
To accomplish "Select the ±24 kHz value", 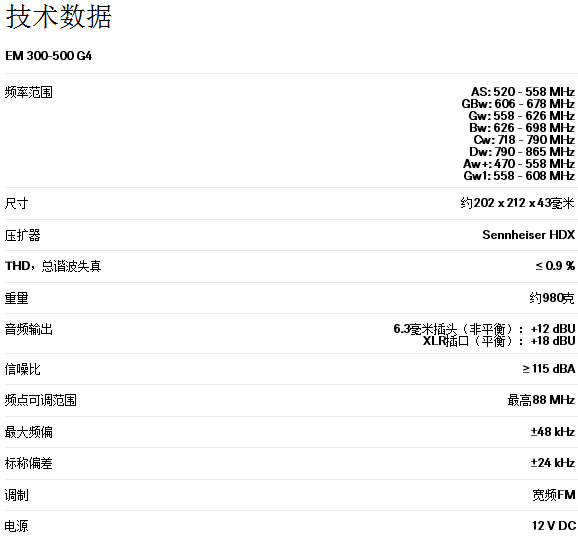I will (553, 463).
